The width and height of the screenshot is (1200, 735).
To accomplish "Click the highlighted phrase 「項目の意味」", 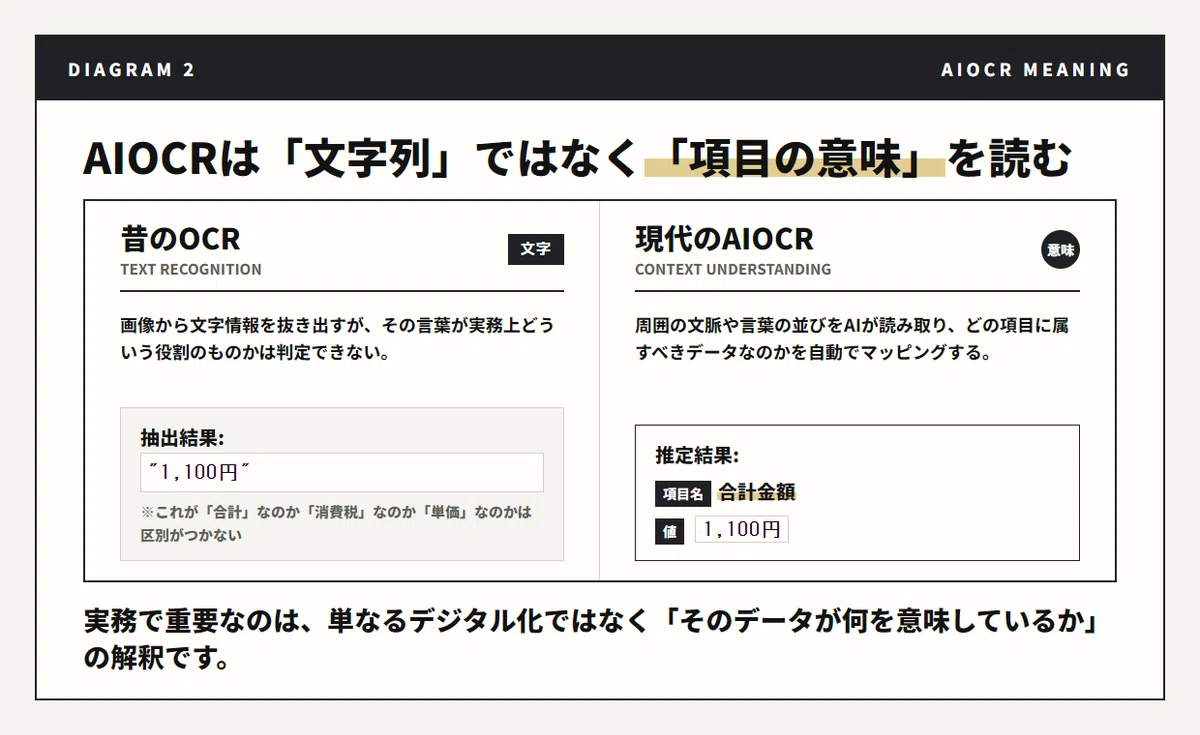I will (x=795, y=160).
